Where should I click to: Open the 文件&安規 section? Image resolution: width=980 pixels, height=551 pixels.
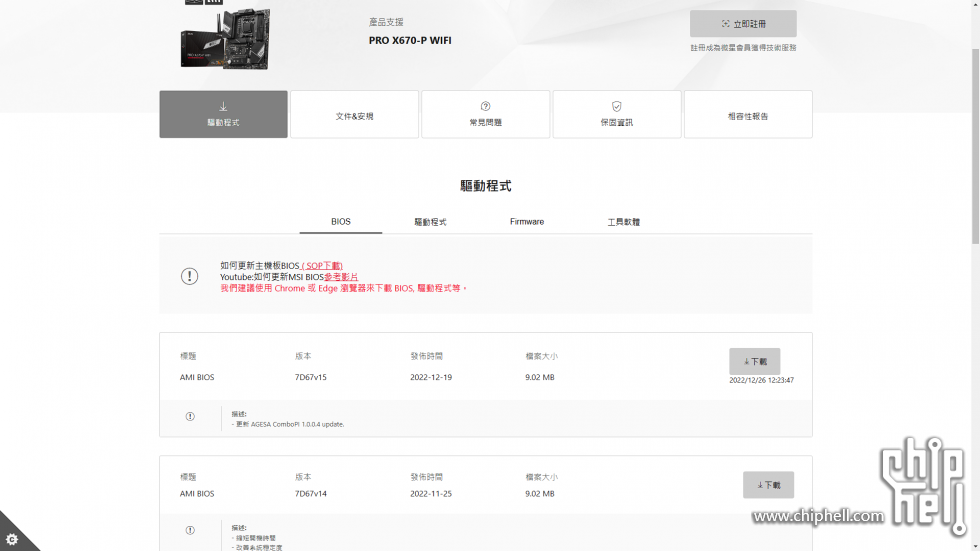(x=354, y=114)
